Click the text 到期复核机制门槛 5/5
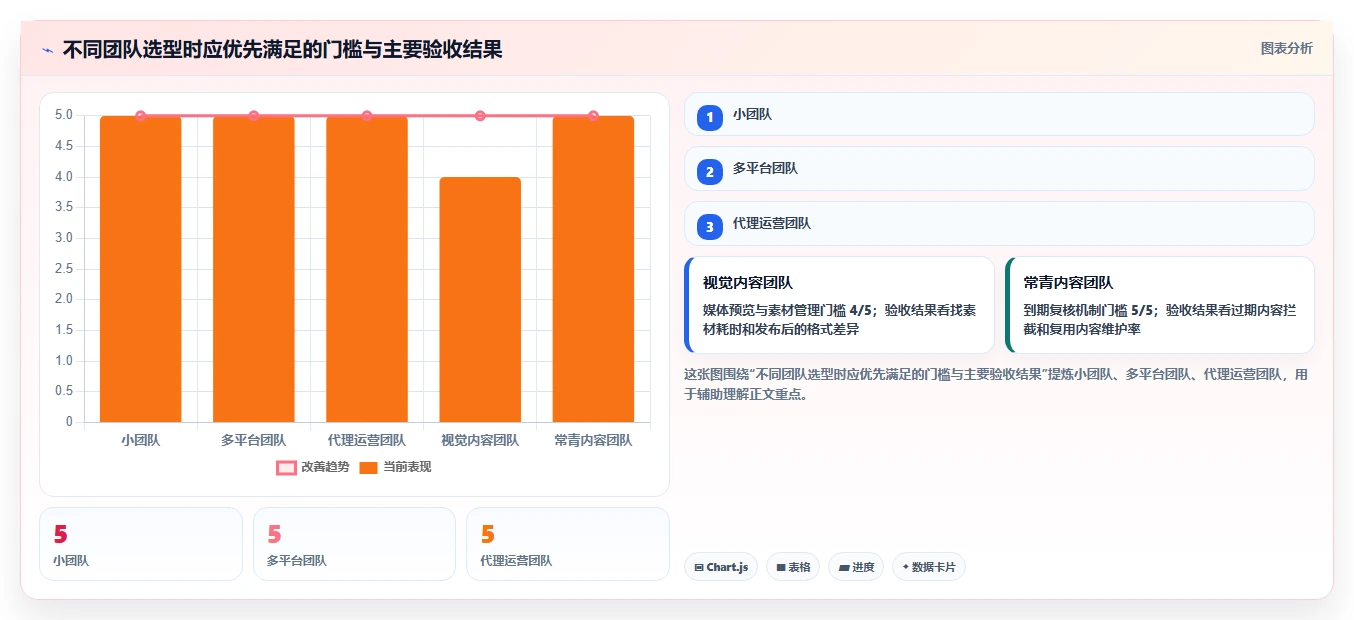The height and width of the screenshot is (620, 1354). click(1090, 311)
